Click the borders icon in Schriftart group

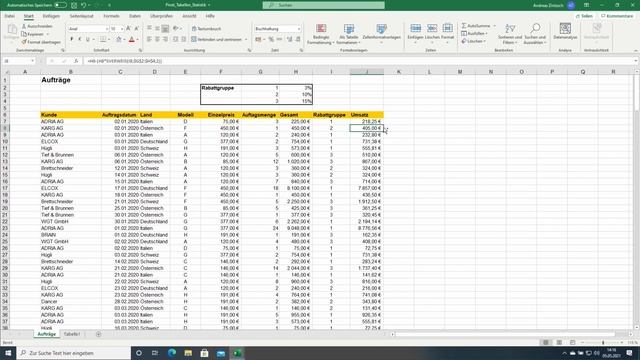tap(103, 39)
